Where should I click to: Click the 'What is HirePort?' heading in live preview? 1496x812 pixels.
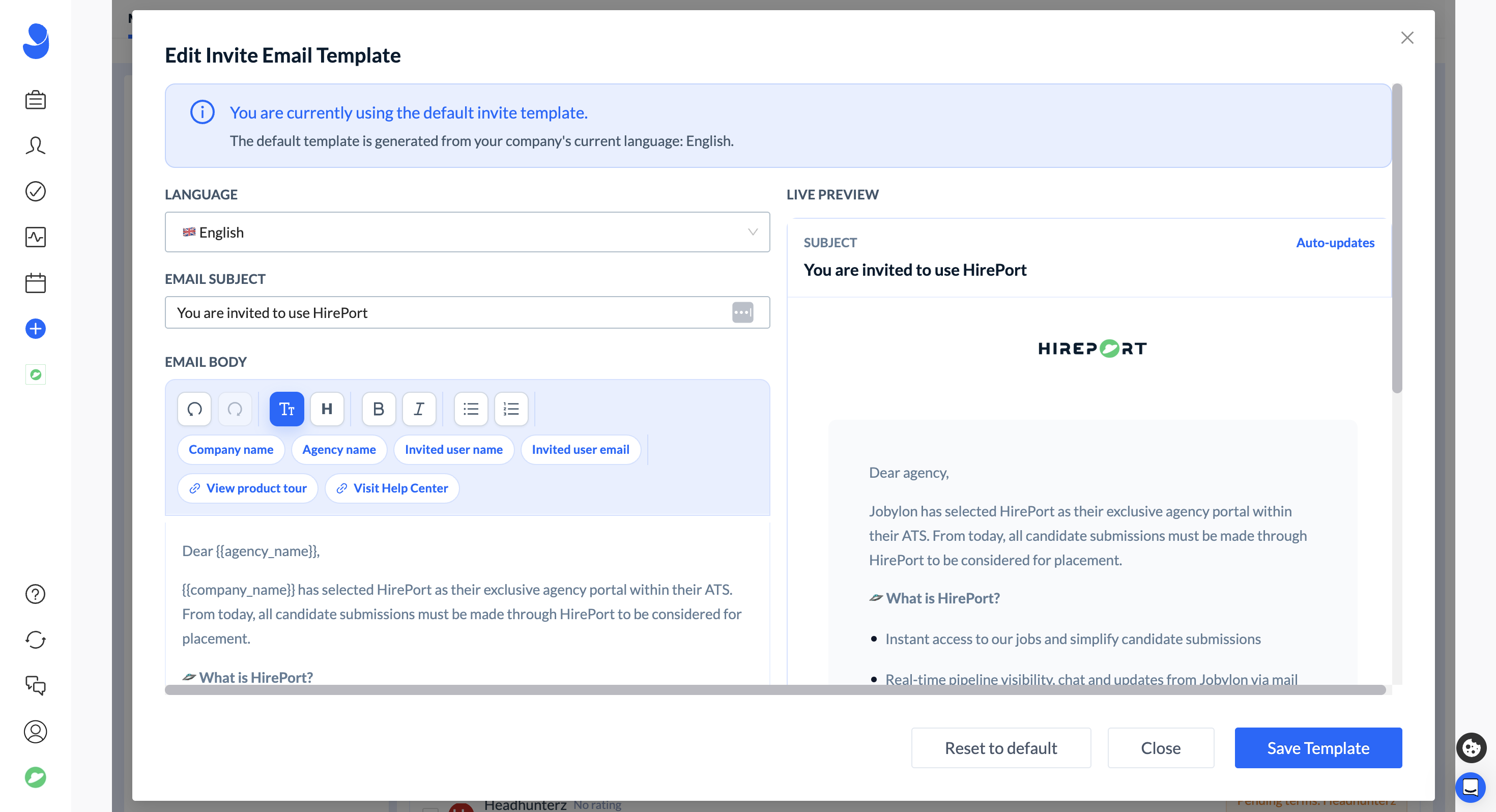(934, 598)
